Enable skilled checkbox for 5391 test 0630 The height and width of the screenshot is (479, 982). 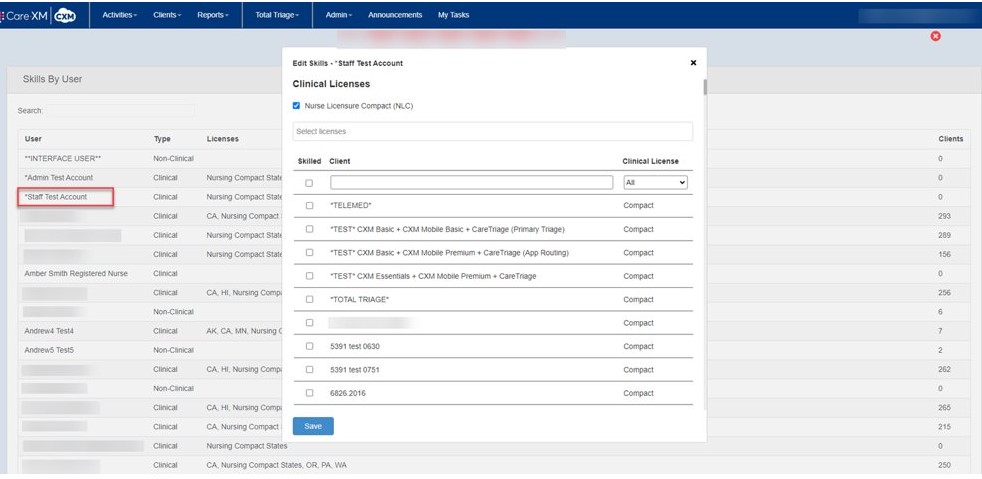pos(309,346)
